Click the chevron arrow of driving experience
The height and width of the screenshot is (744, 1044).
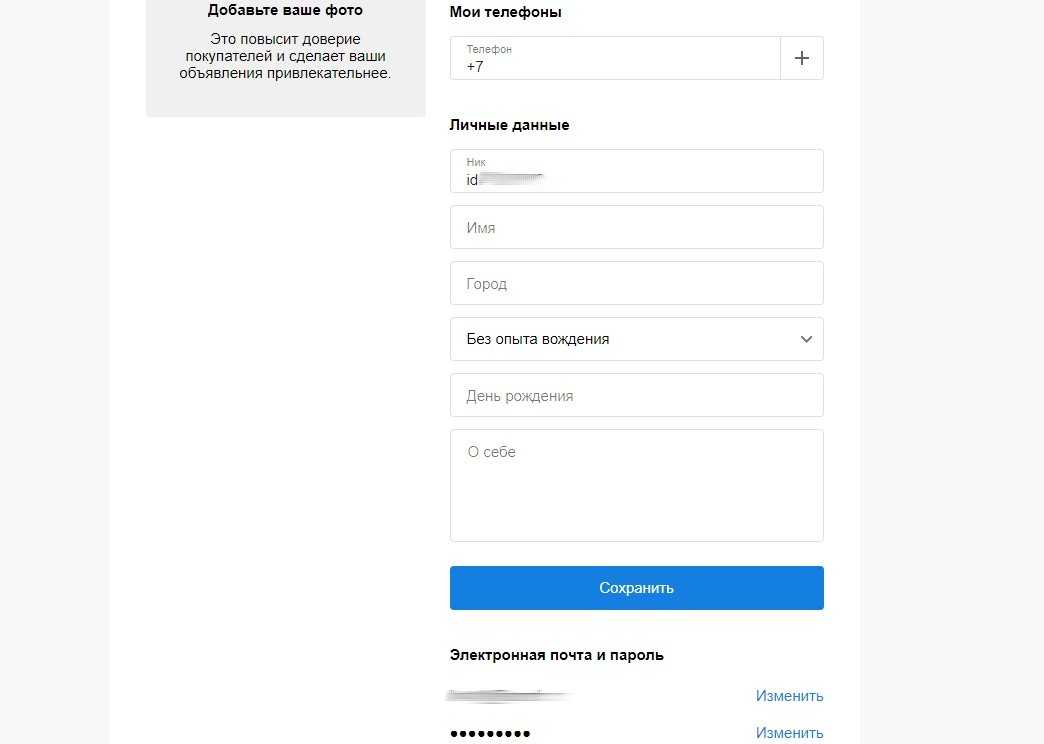coord(807,339)
